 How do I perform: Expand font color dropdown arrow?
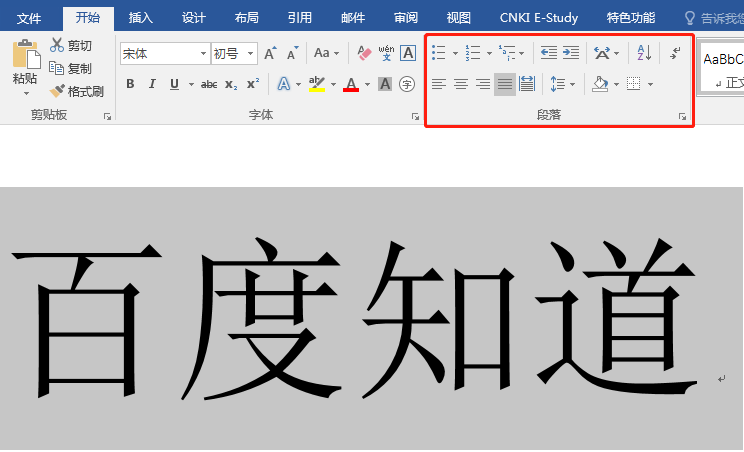(367, 84)
